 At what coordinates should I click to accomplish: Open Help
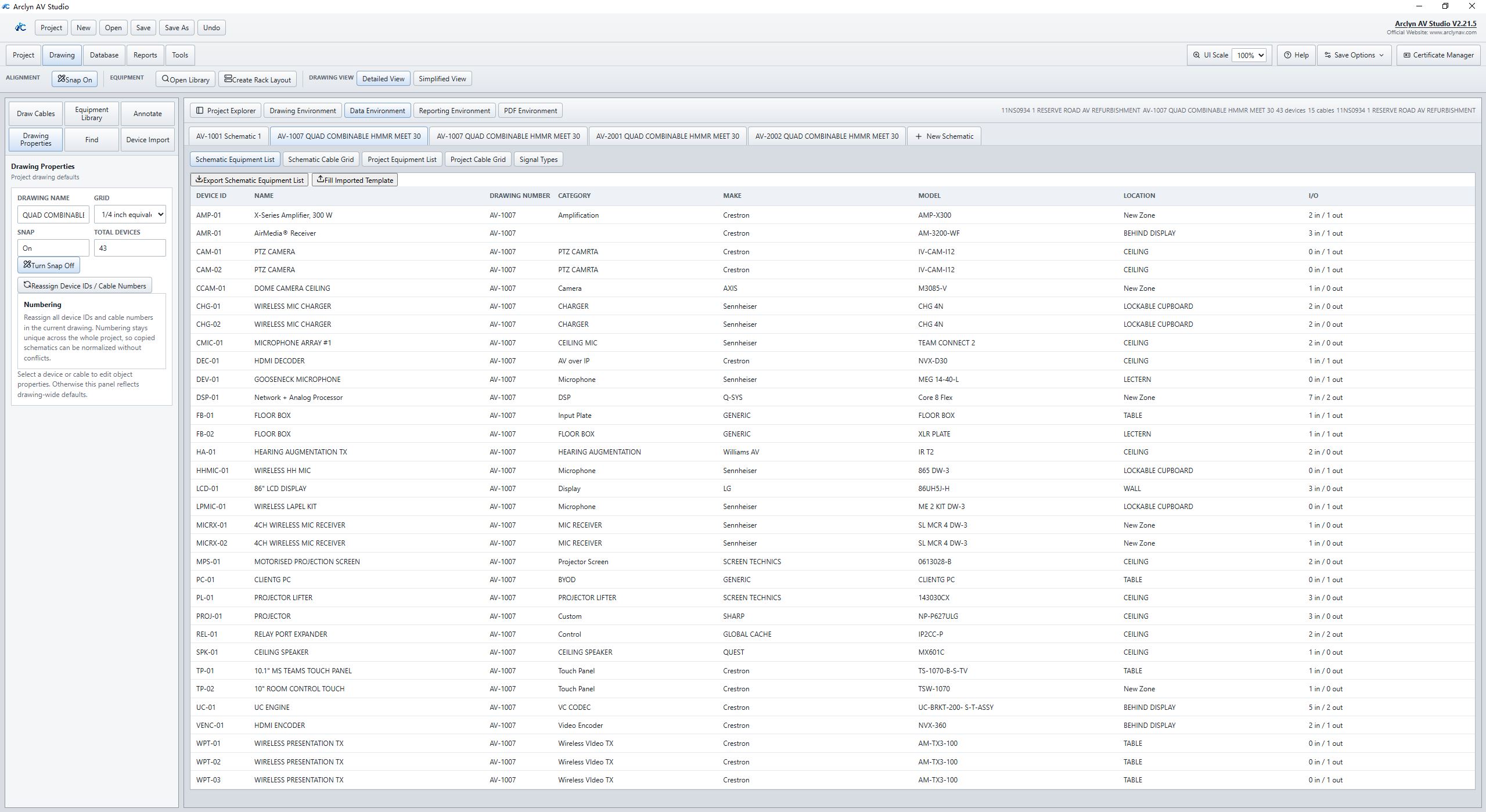[x=1296, y=55]
